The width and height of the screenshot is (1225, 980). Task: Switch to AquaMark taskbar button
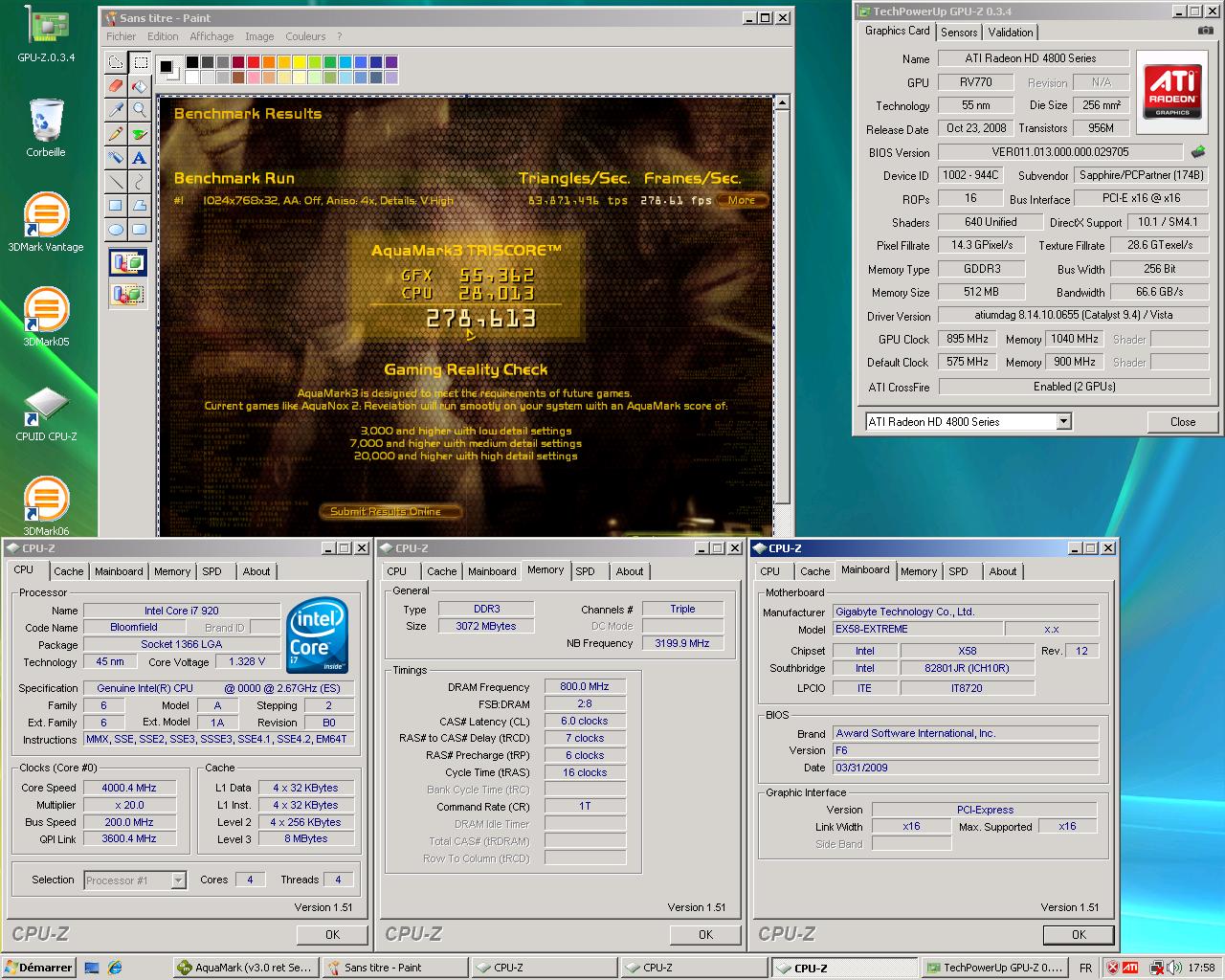[x=246, y=968]
